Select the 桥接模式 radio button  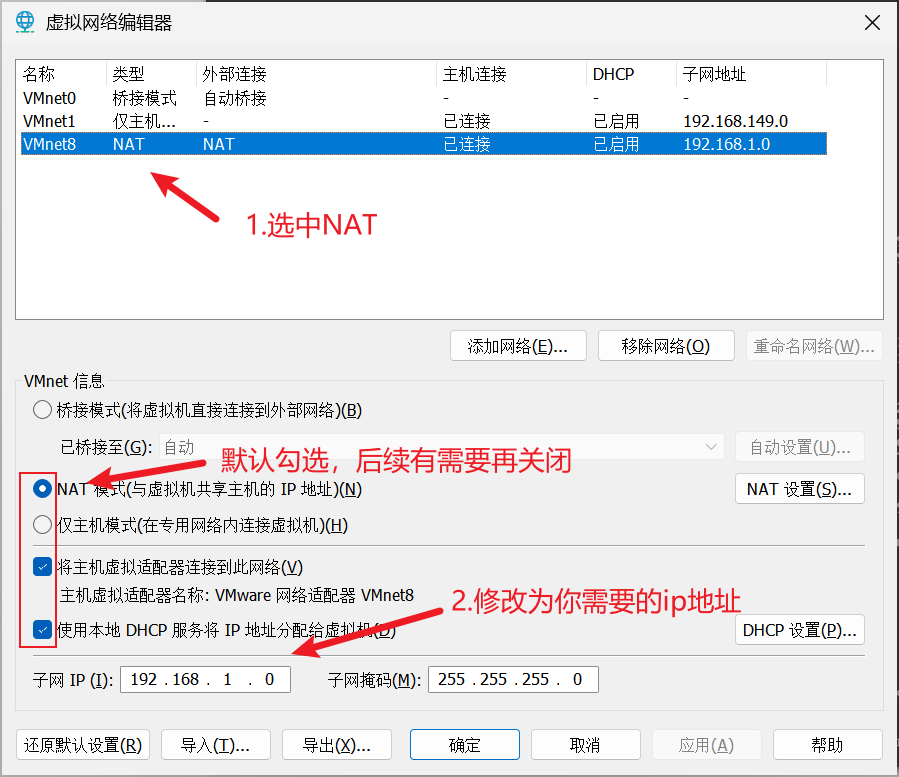(x=42, y=410)
